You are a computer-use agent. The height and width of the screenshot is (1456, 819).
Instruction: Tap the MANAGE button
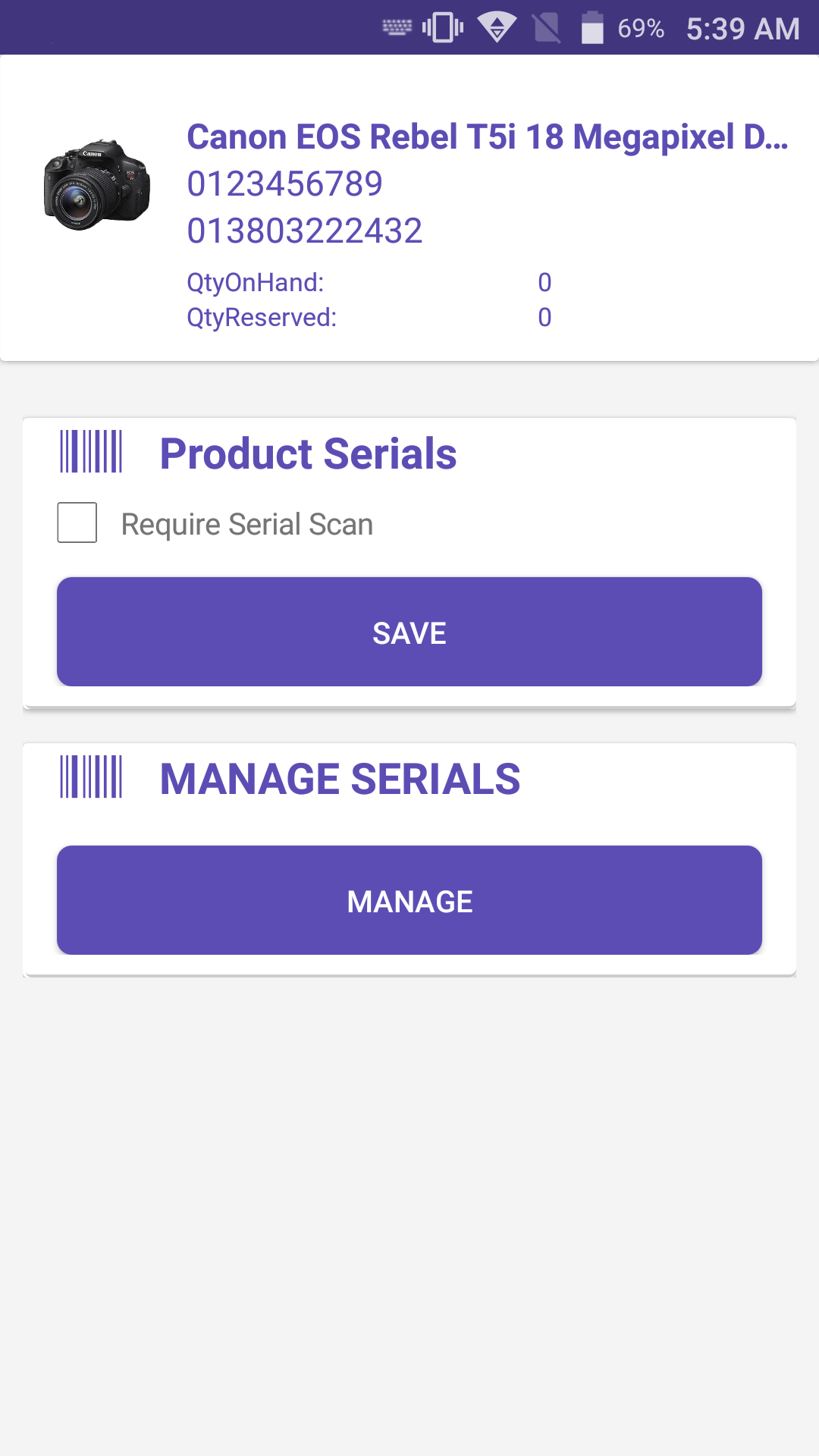coord(409,900)
